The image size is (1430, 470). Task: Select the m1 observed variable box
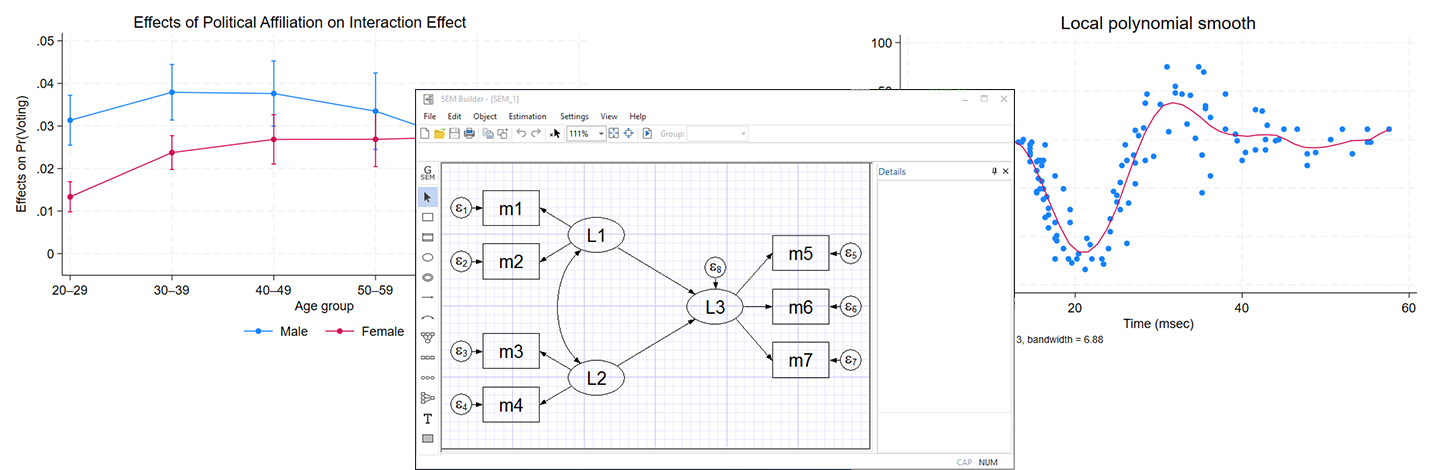tap(511, 208)
